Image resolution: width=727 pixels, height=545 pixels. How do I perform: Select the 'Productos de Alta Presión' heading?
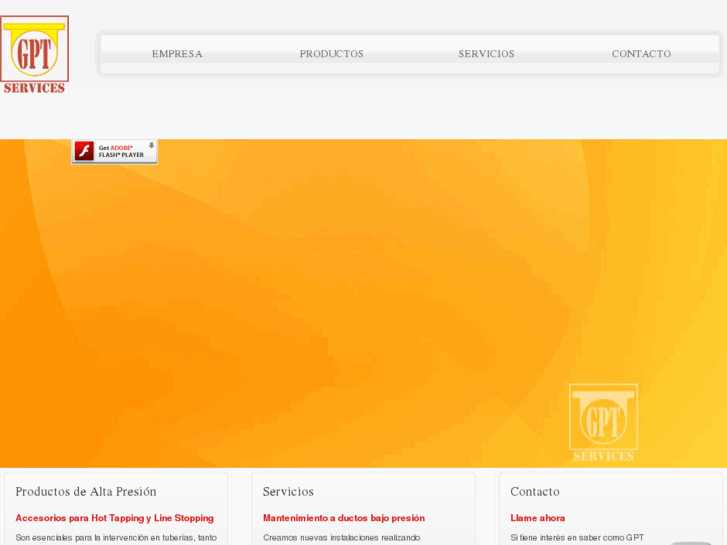tap(86, 492)
